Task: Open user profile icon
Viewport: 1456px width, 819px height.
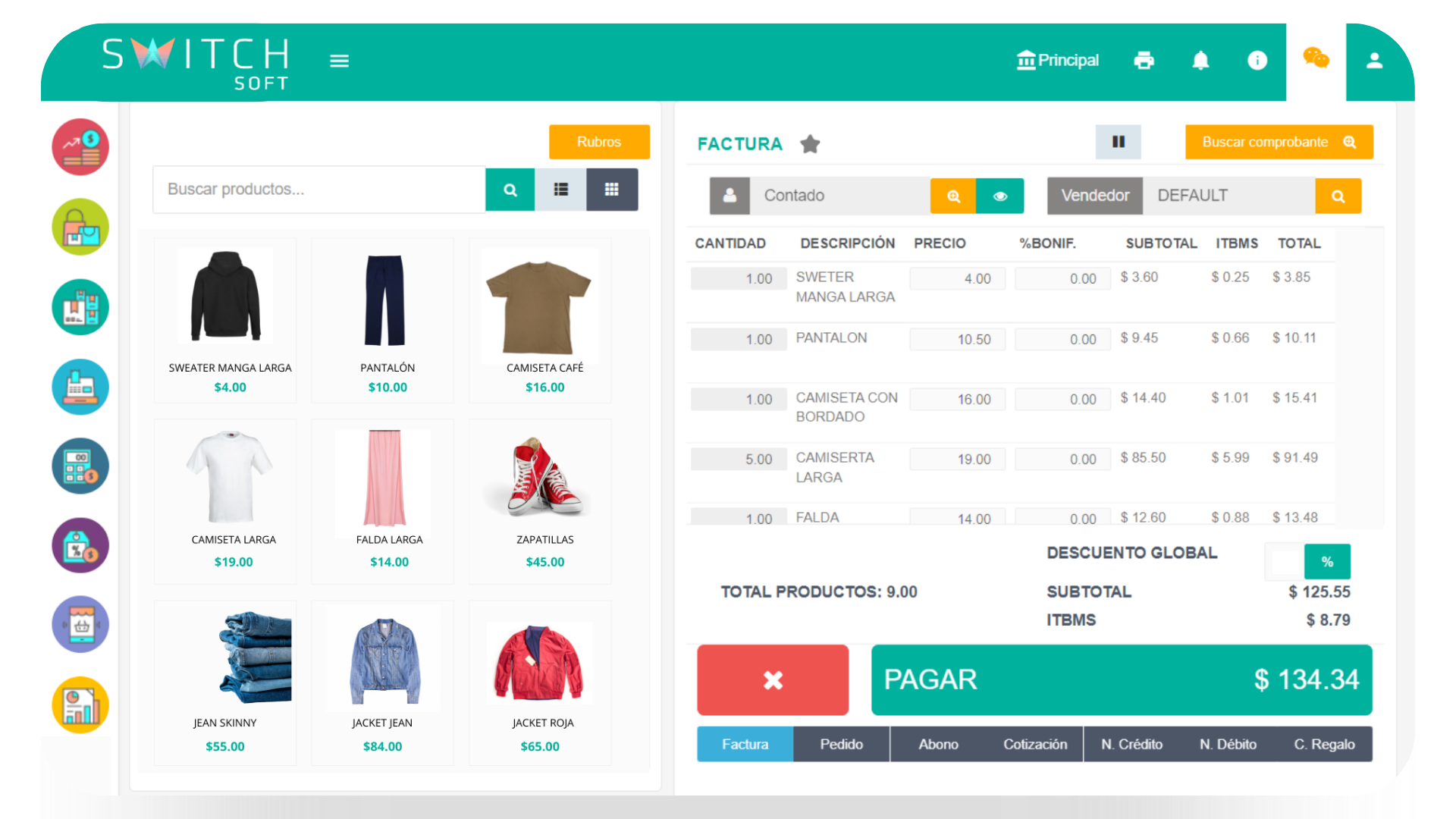Action: (1374, 61)
